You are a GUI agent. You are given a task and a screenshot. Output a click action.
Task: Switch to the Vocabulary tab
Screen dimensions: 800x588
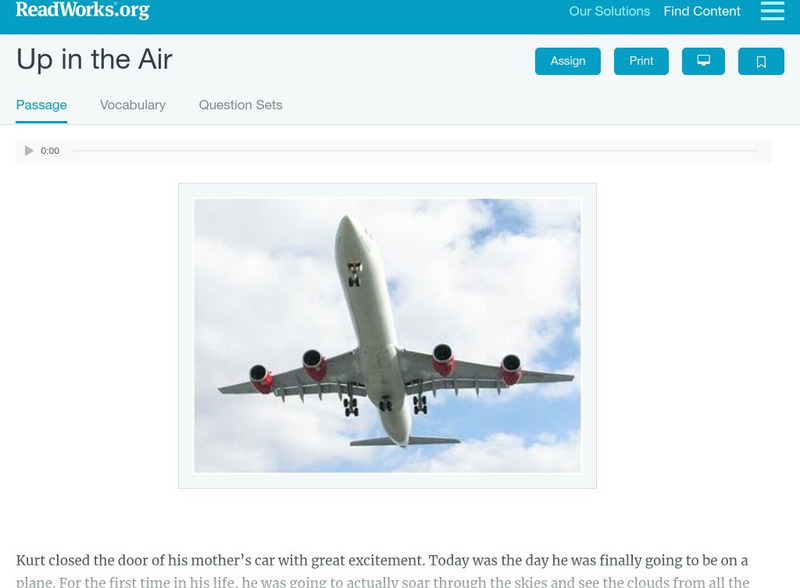click(x=133, y=105)
